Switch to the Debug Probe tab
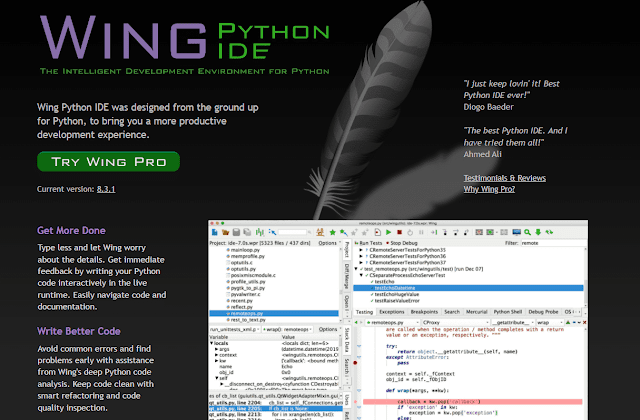 click(543, 312)
